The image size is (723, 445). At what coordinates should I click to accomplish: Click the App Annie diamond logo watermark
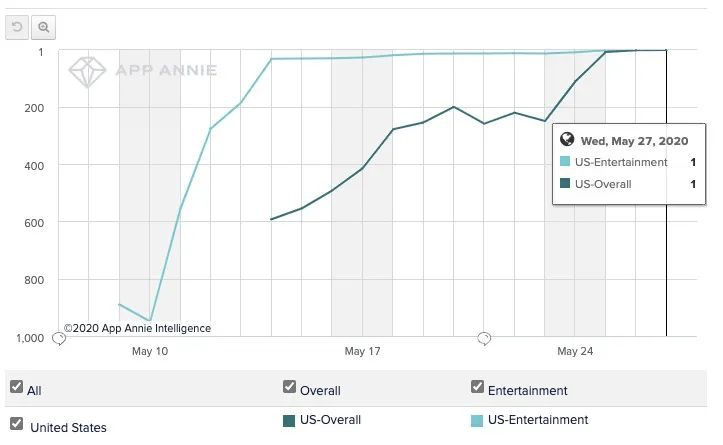[x=87, y=71]
